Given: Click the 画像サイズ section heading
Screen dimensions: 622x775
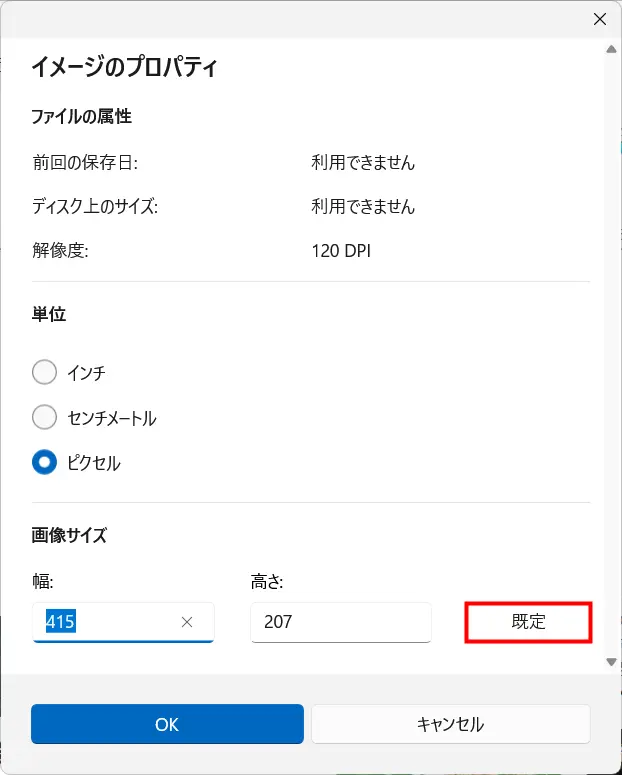Looking at the screenshot, I should point(69,535).
